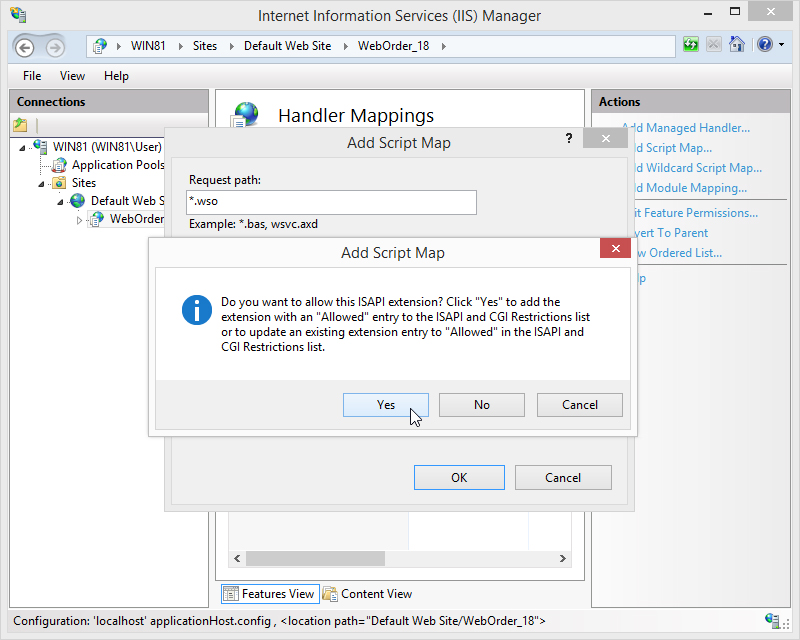This screenshot has height=640, width=800.
Task: Click the stop loading icon
Action: pyautogui.click(x=713, y=44)
